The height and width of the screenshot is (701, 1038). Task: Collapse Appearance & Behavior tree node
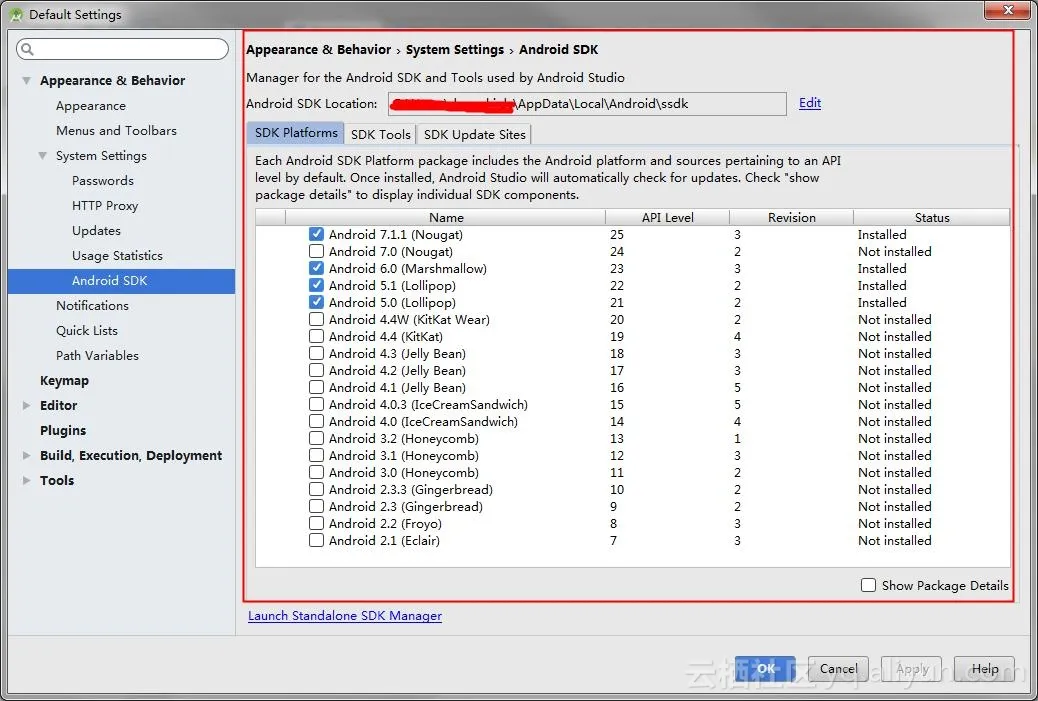(x=26, y=81)
